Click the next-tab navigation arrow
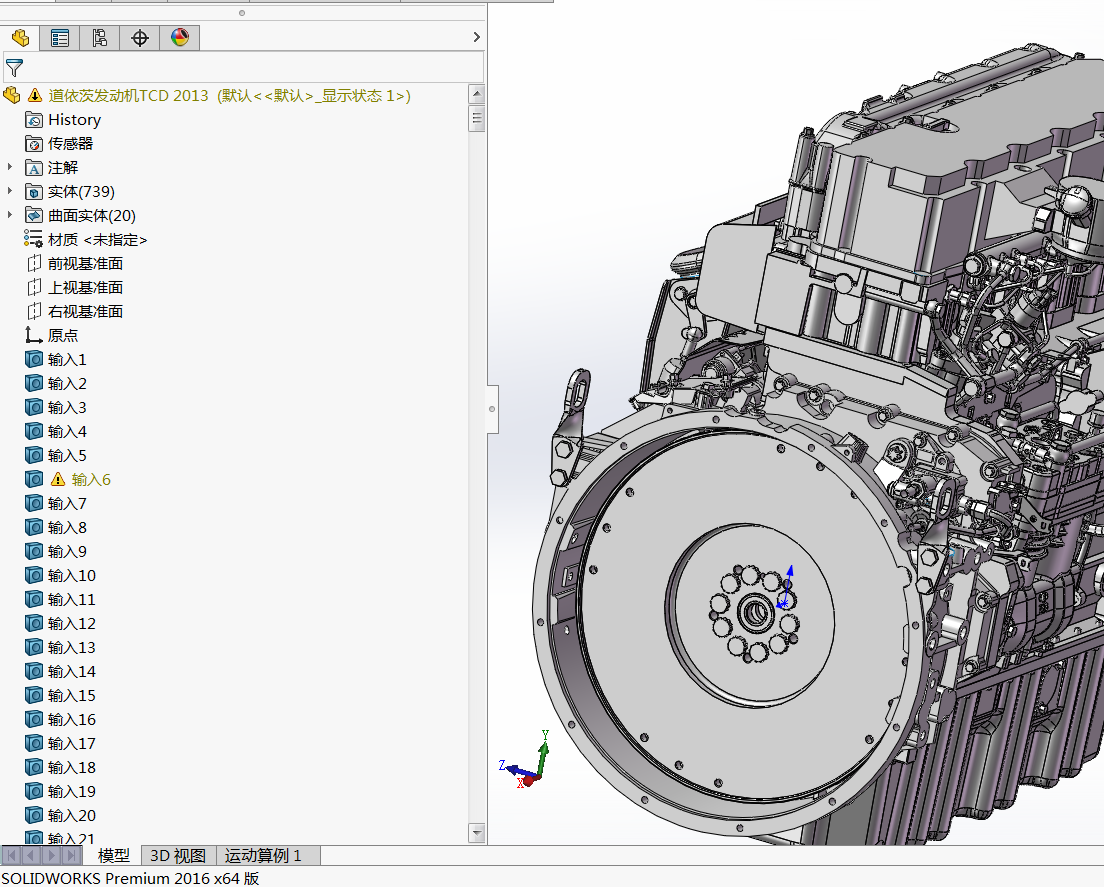 coord(51,855)
